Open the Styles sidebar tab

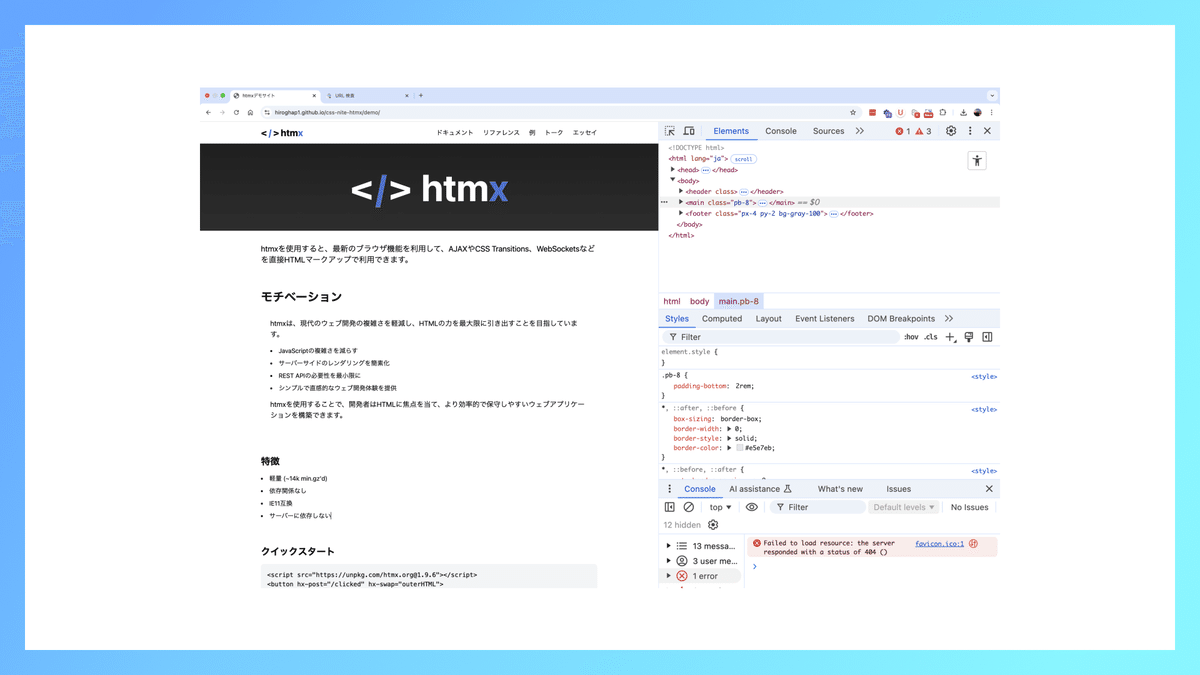677,319
